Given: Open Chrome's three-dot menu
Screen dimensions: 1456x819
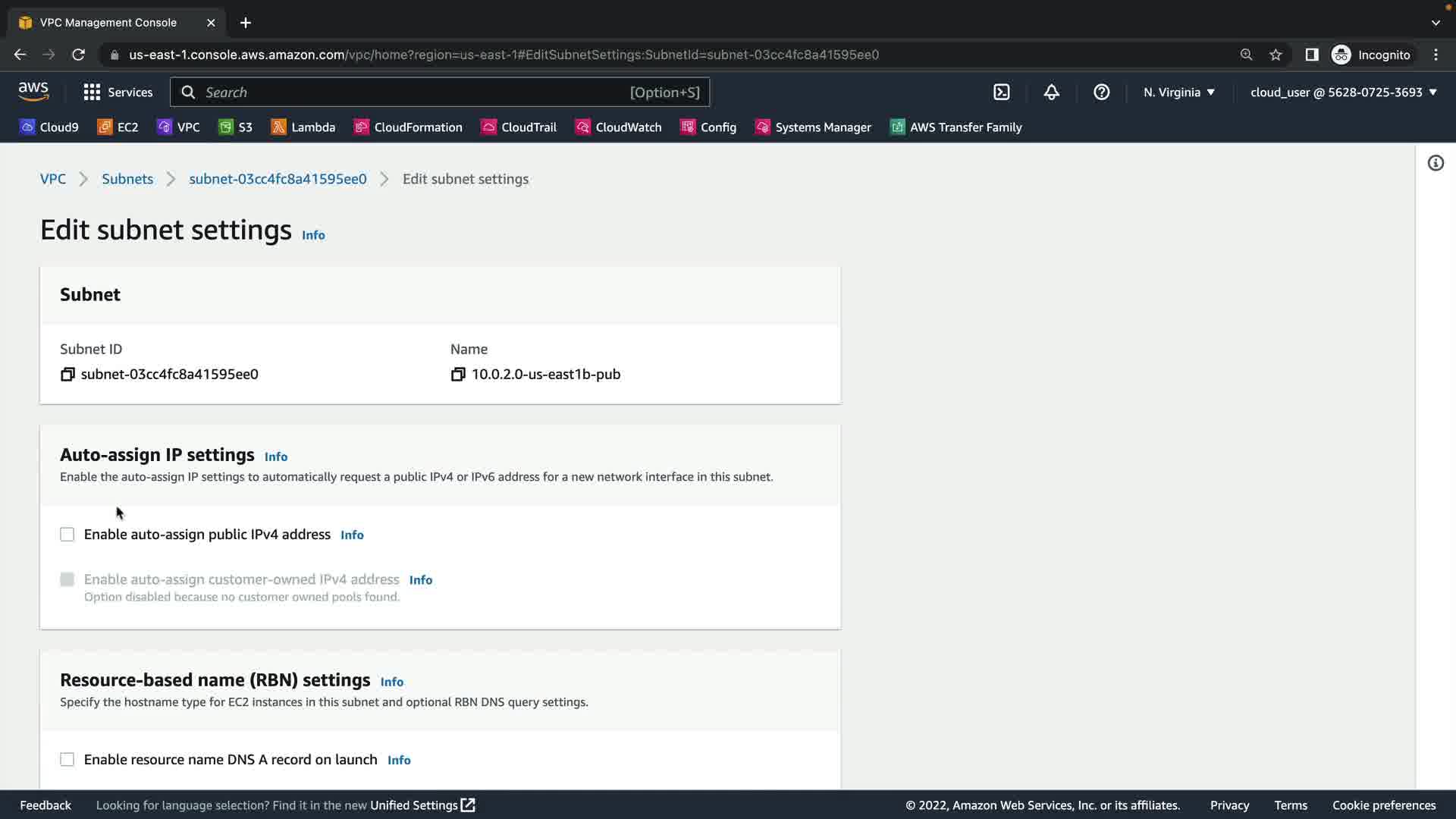Looking at the screenshot, I should (x=1436, y=55).
